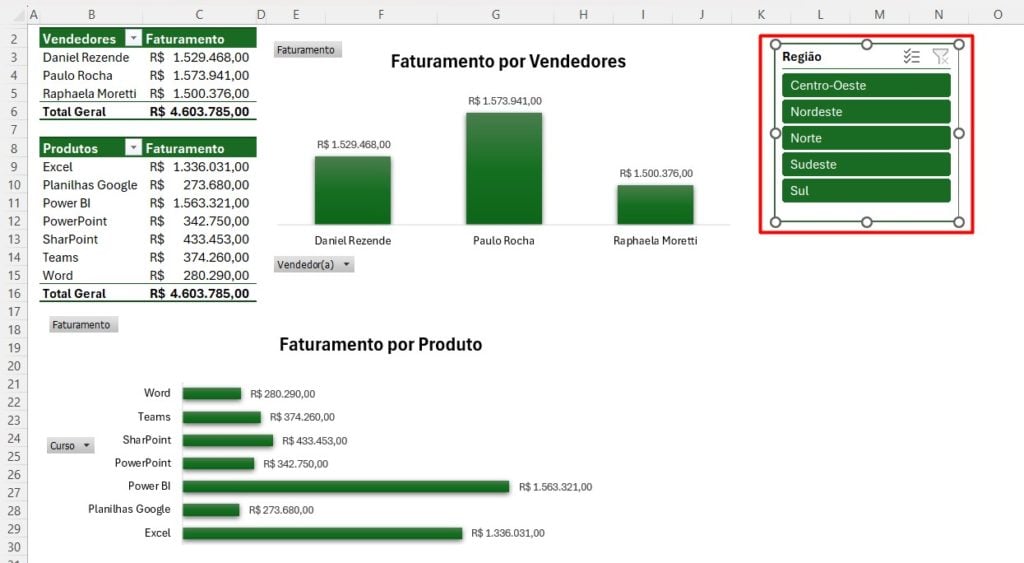Image resolution: width=1024 pixels, height=563 pixels.
Task: Click the Word horizontal bar
Action: click(x=212, y=393)
